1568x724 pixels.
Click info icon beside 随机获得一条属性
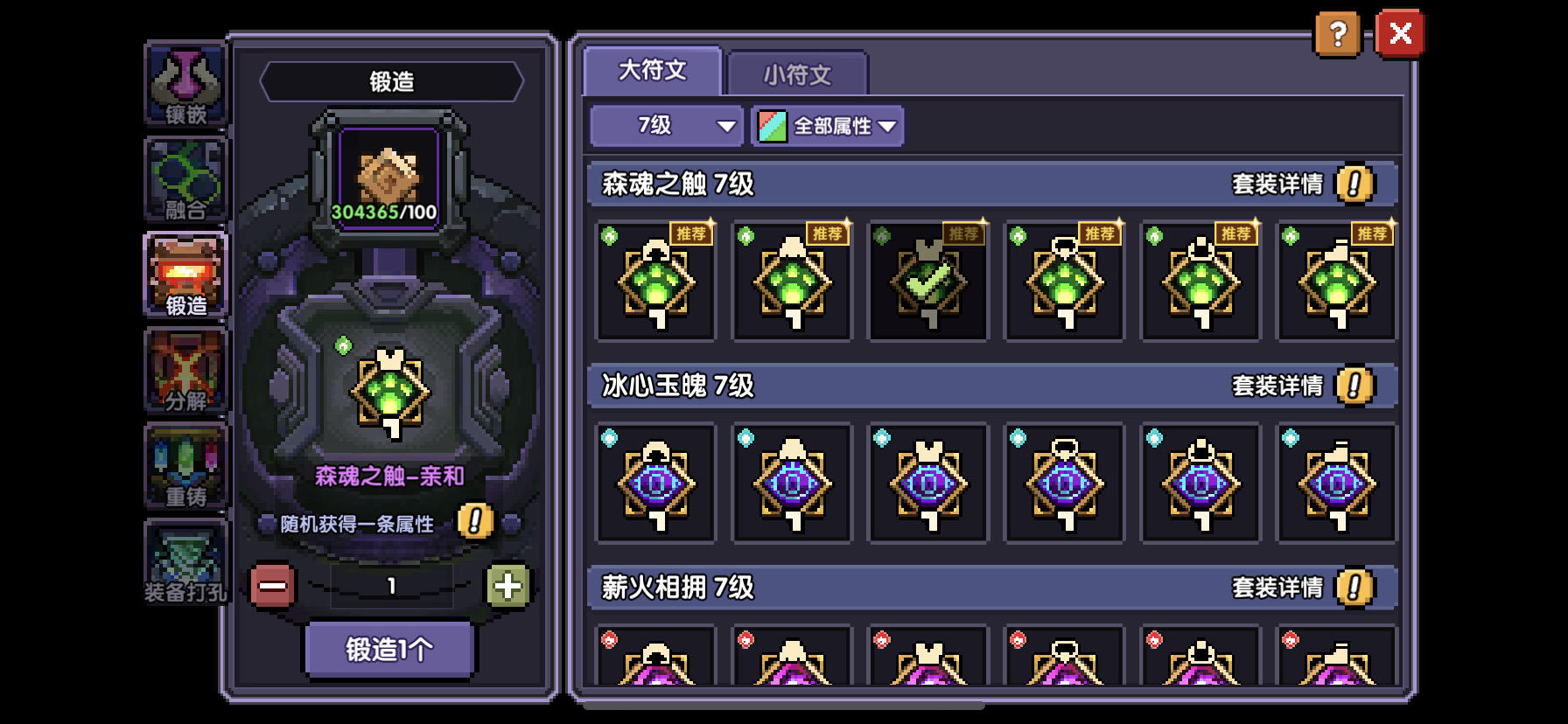click(x=475, y=522)
